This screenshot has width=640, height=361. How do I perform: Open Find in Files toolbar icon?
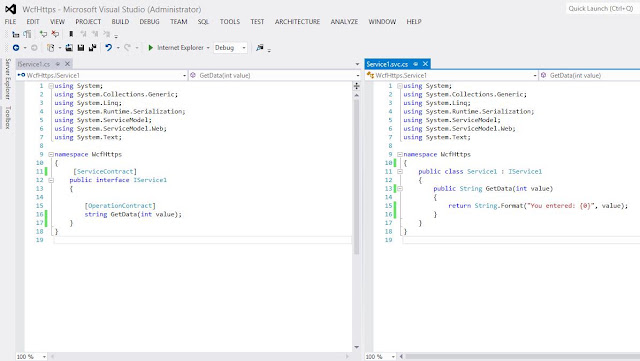click(x=260, y=48)
